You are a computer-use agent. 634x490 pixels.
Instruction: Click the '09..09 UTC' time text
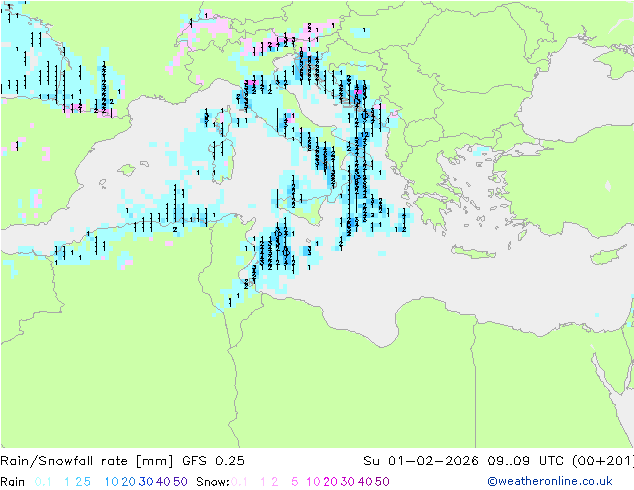click(x=527, y=461)
